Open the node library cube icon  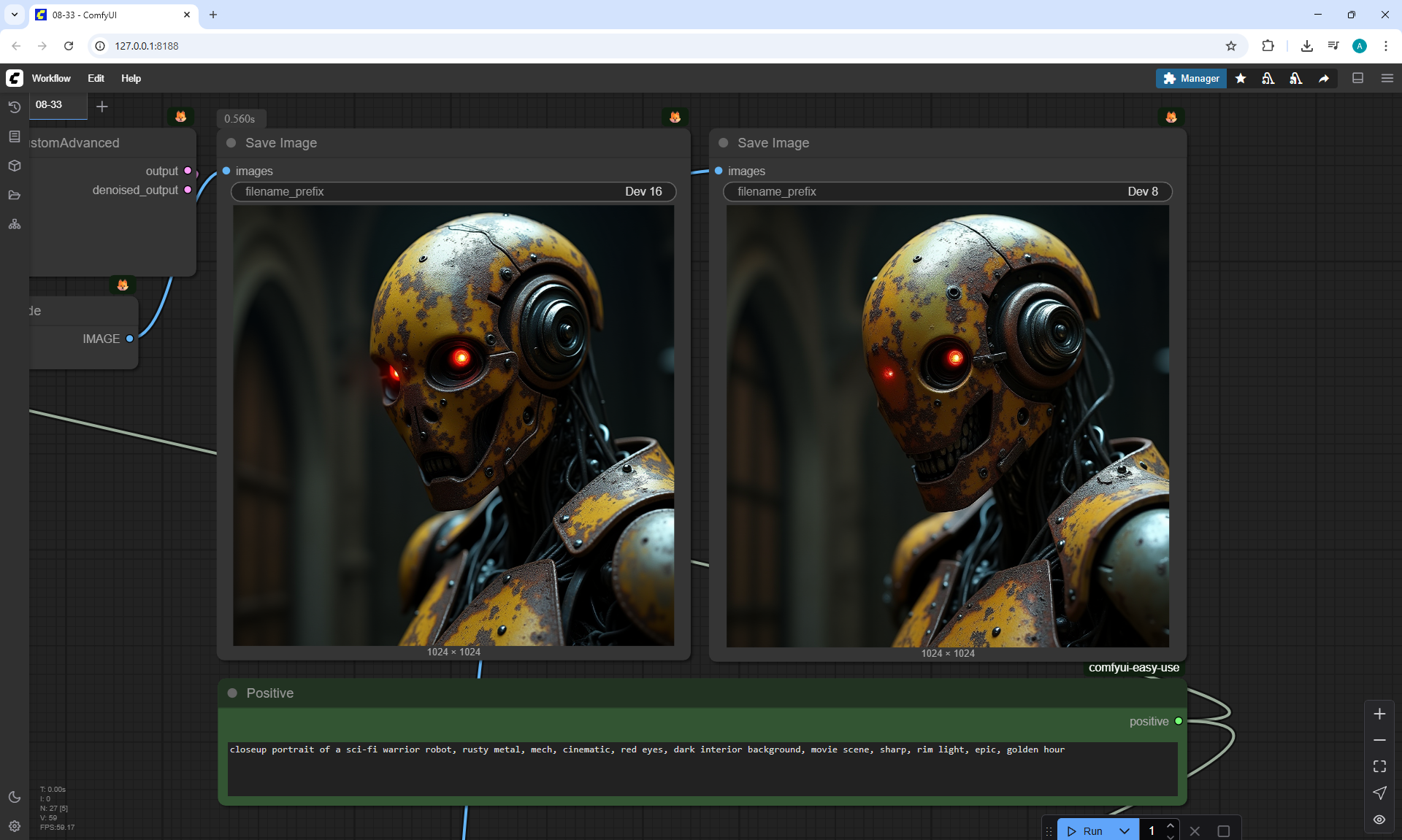click(15, 166)
